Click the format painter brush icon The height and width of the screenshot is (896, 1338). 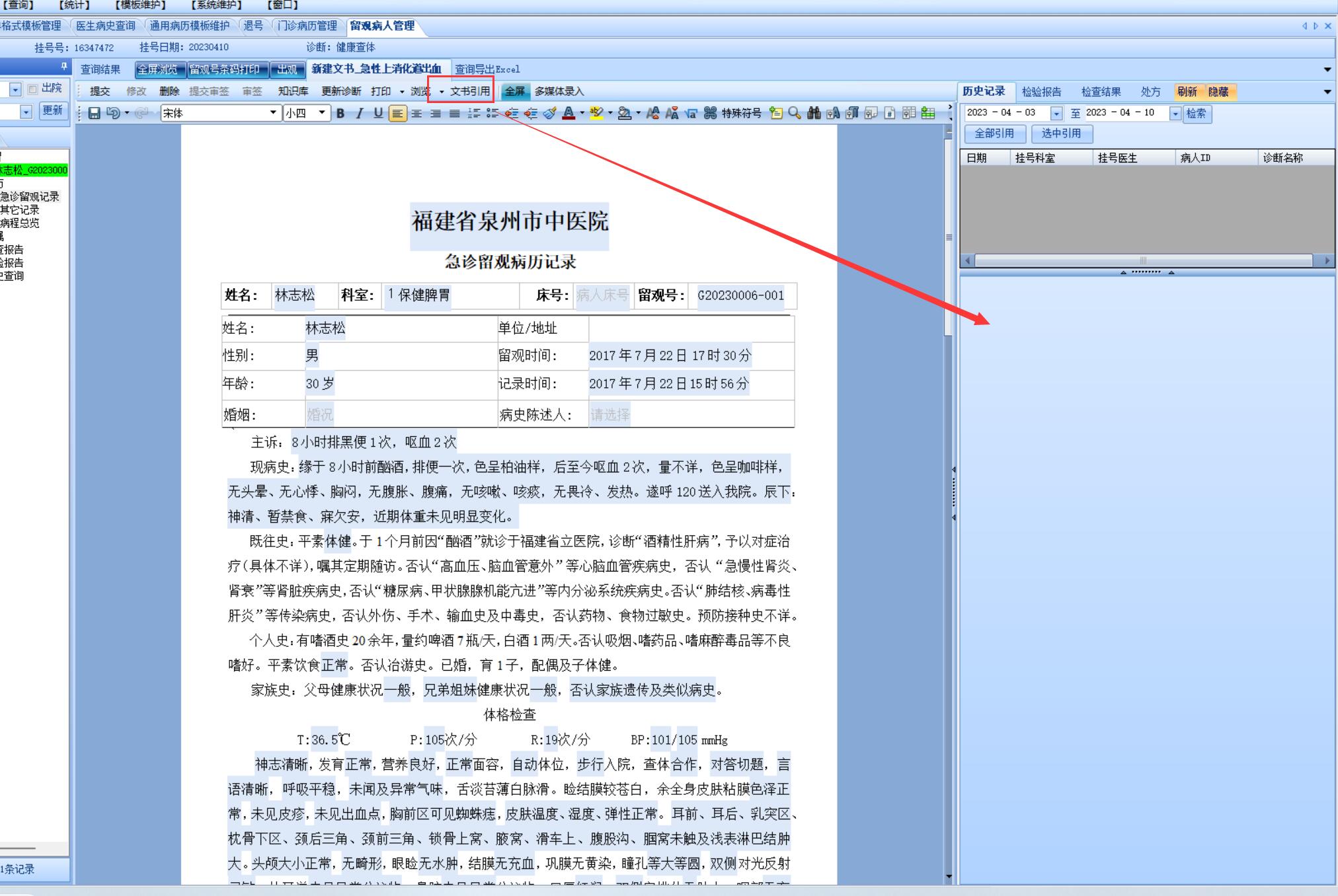point(549,113)
